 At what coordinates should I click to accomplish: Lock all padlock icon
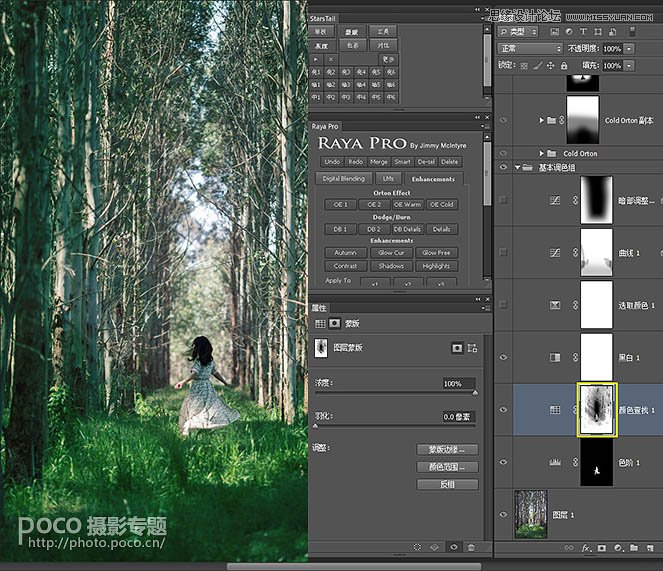pyautogui.click(x=564, y=66)
